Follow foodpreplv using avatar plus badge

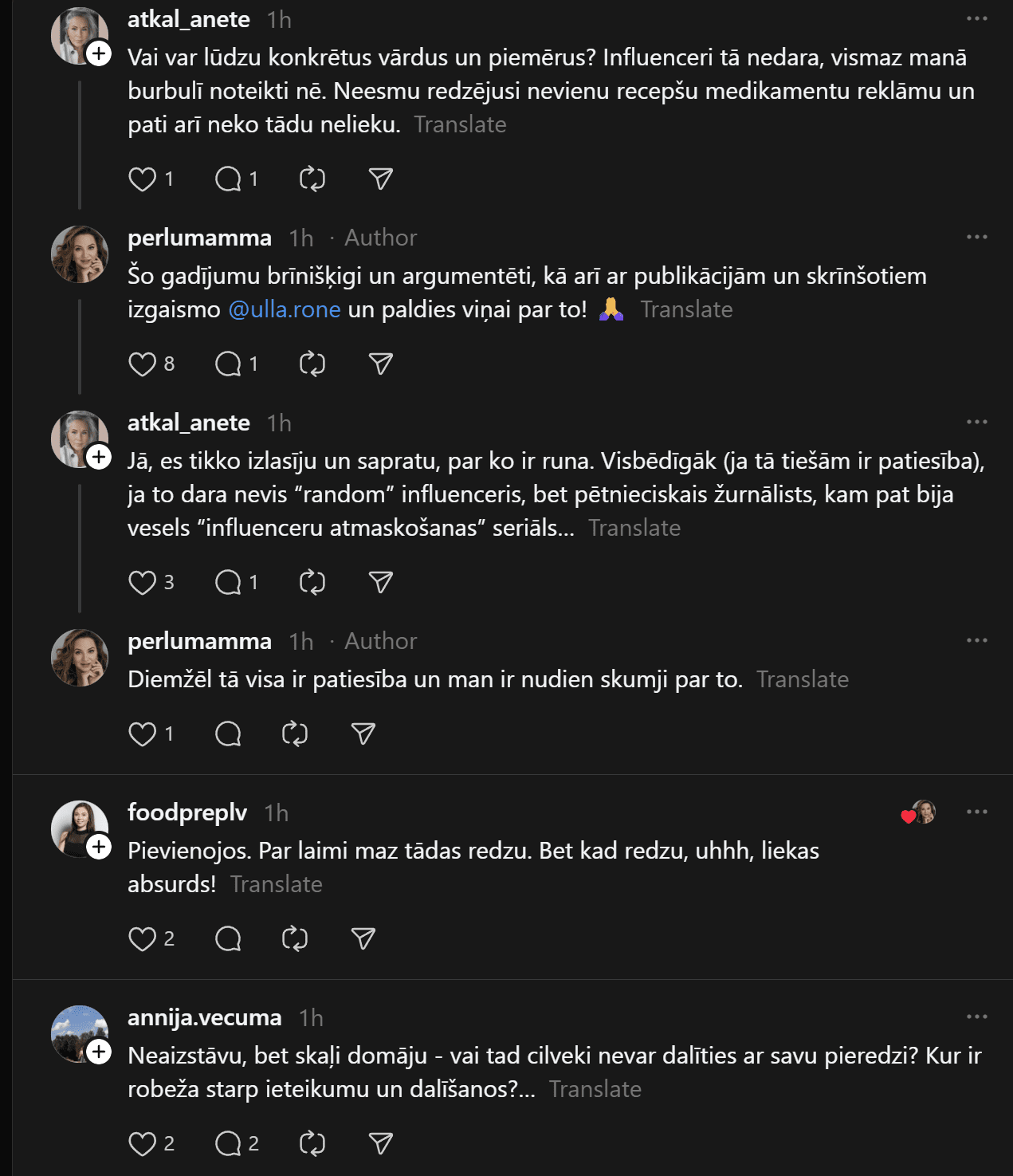click(x=99, y=847)
